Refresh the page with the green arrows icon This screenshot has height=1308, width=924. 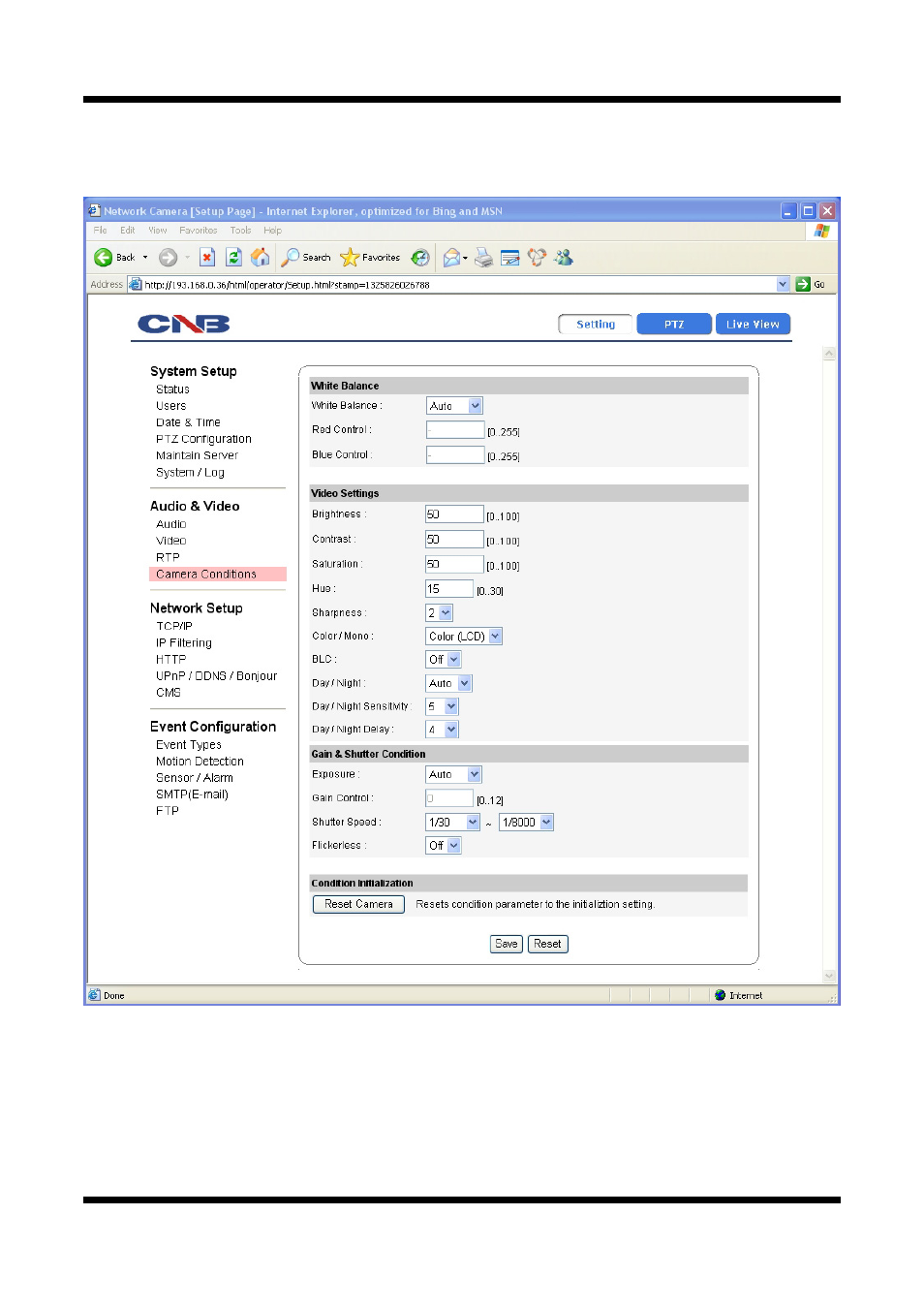(233, 258)
